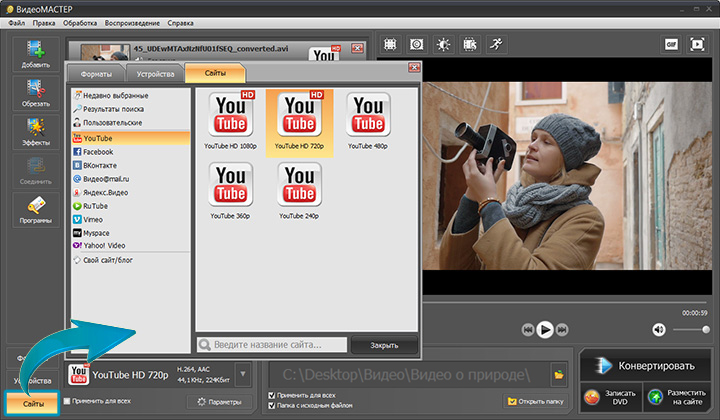Viewport: 720px width, 420px height.
Task: Click the play button
Action: (545, 330)
